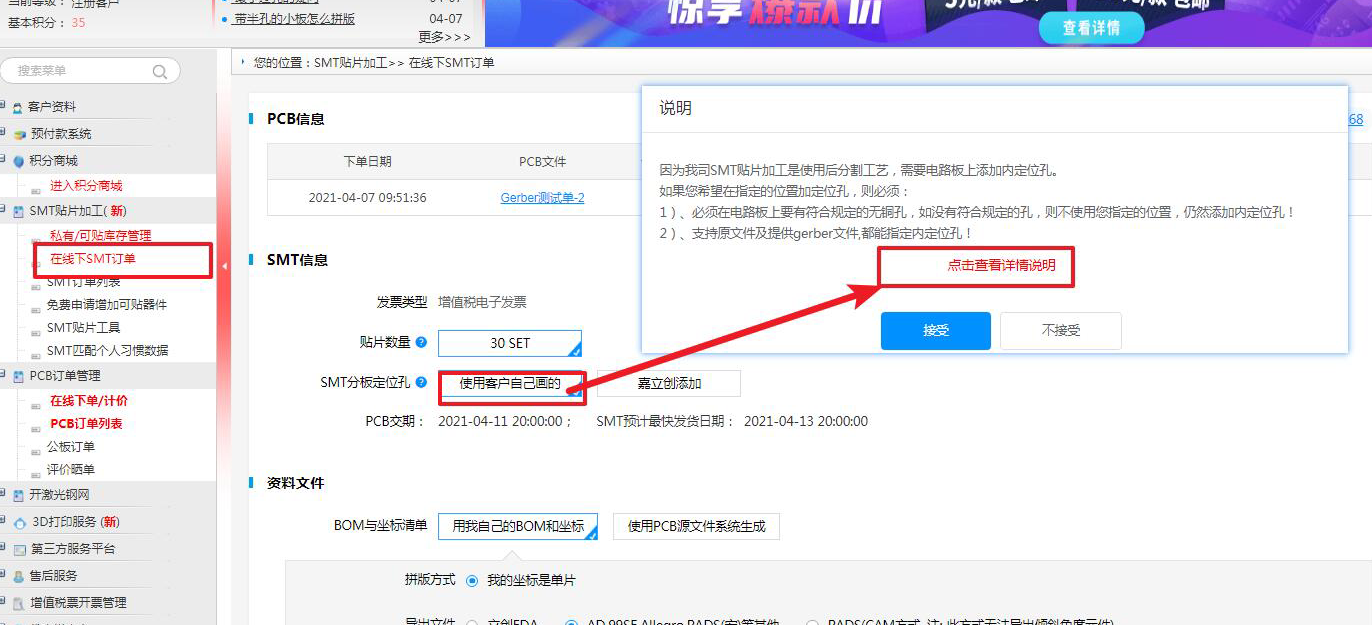Click the blue 接受 button in dialog

point(935,330)
